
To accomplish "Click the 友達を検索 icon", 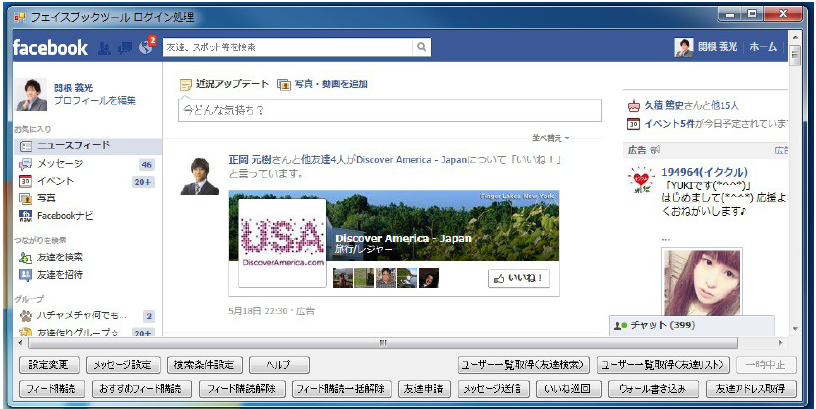I will [x=26, y=257].
